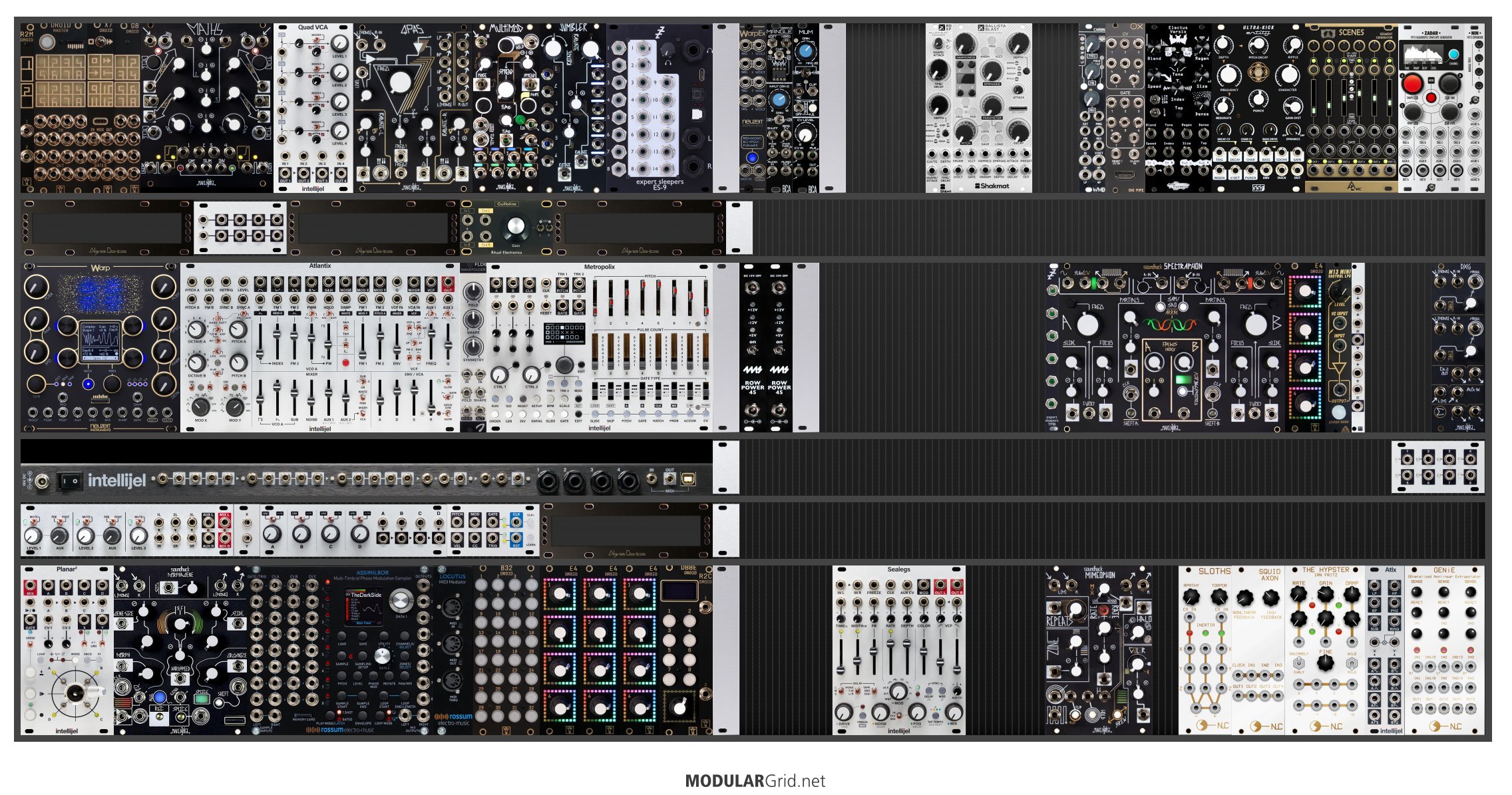Select the Make Noise Maths module
1512x795 pixels.
click(x=207, y=108)
